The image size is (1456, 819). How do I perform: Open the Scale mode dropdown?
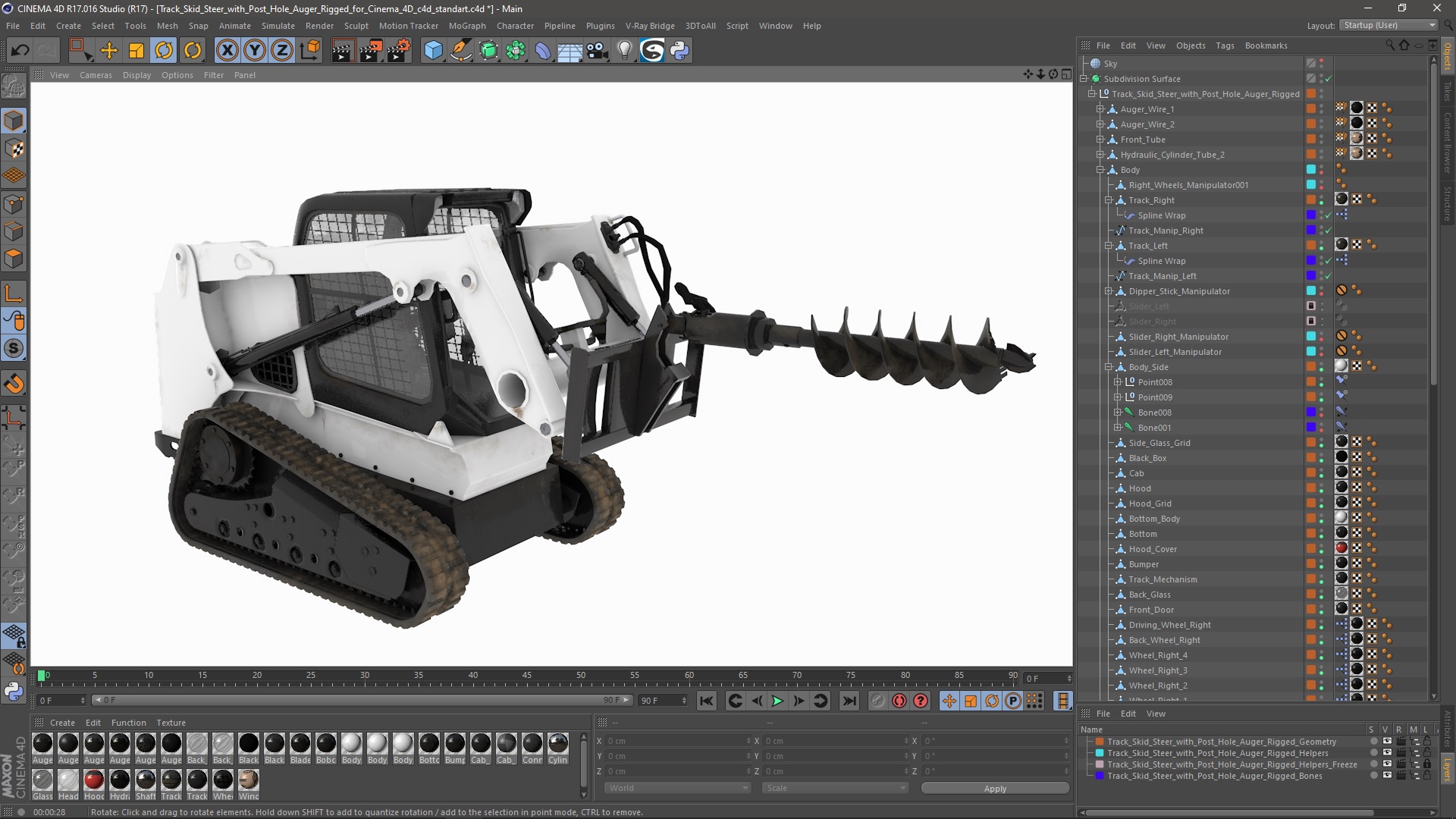point(835,789)
